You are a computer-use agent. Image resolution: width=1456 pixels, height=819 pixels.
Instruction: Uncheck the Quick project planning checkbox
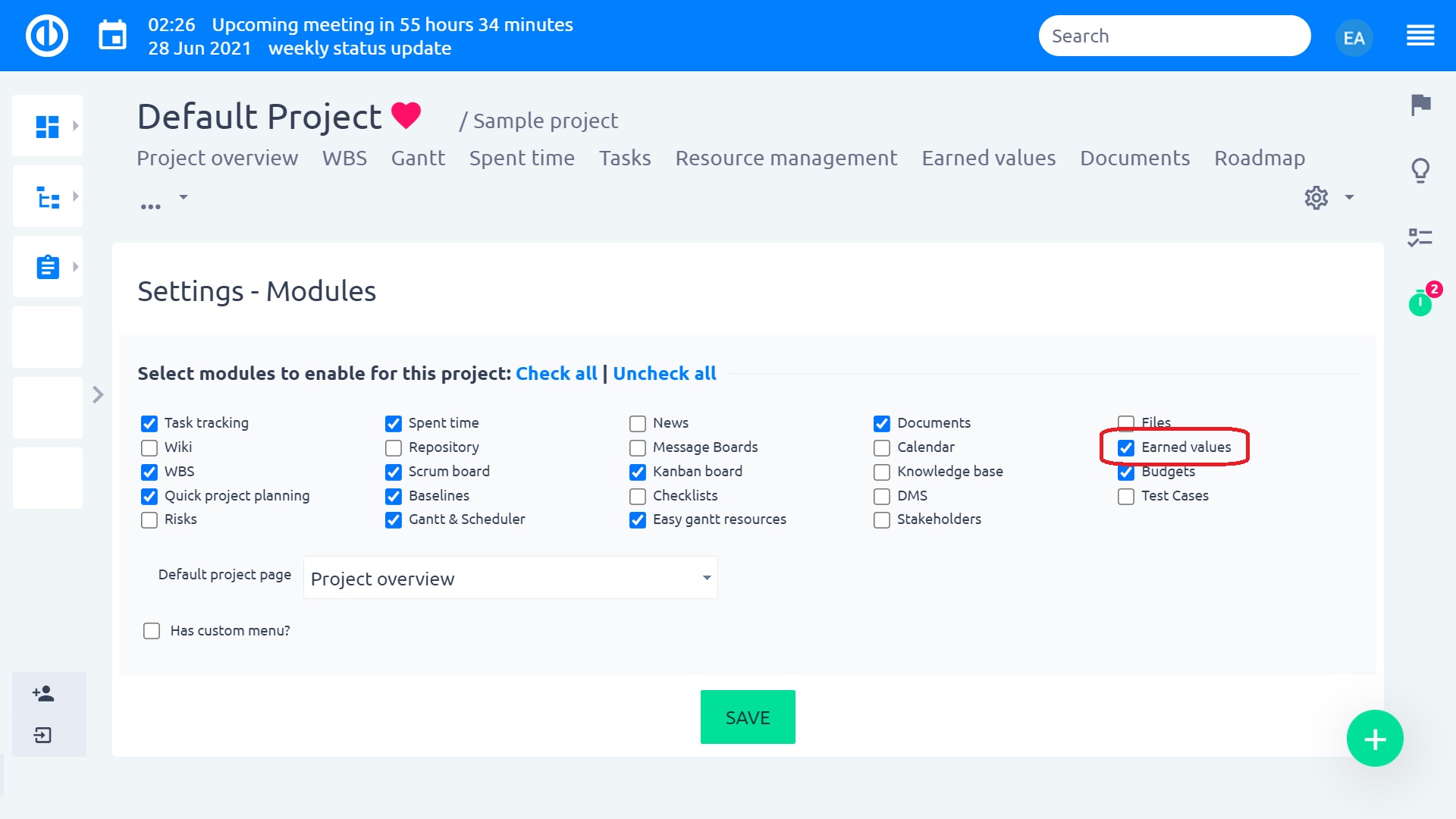(149, 496)
